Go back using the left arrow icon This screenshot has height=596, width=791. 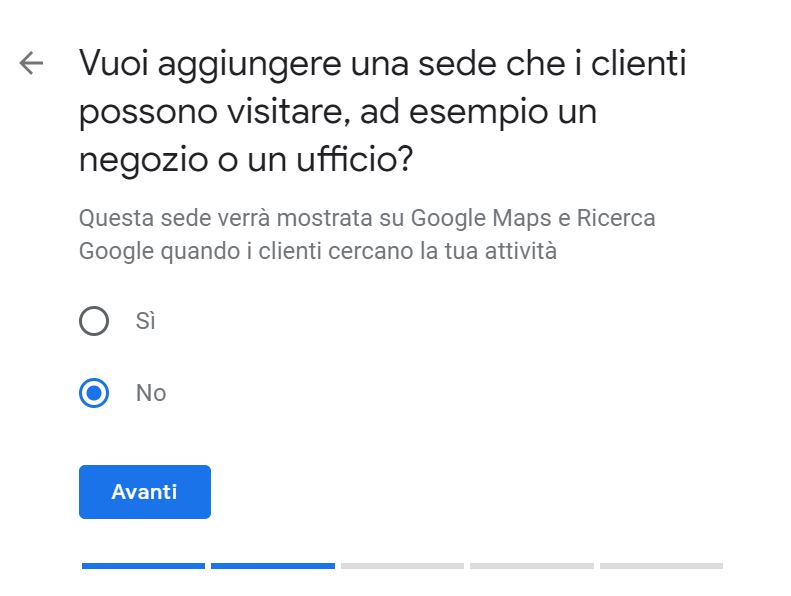pos(31,64)
